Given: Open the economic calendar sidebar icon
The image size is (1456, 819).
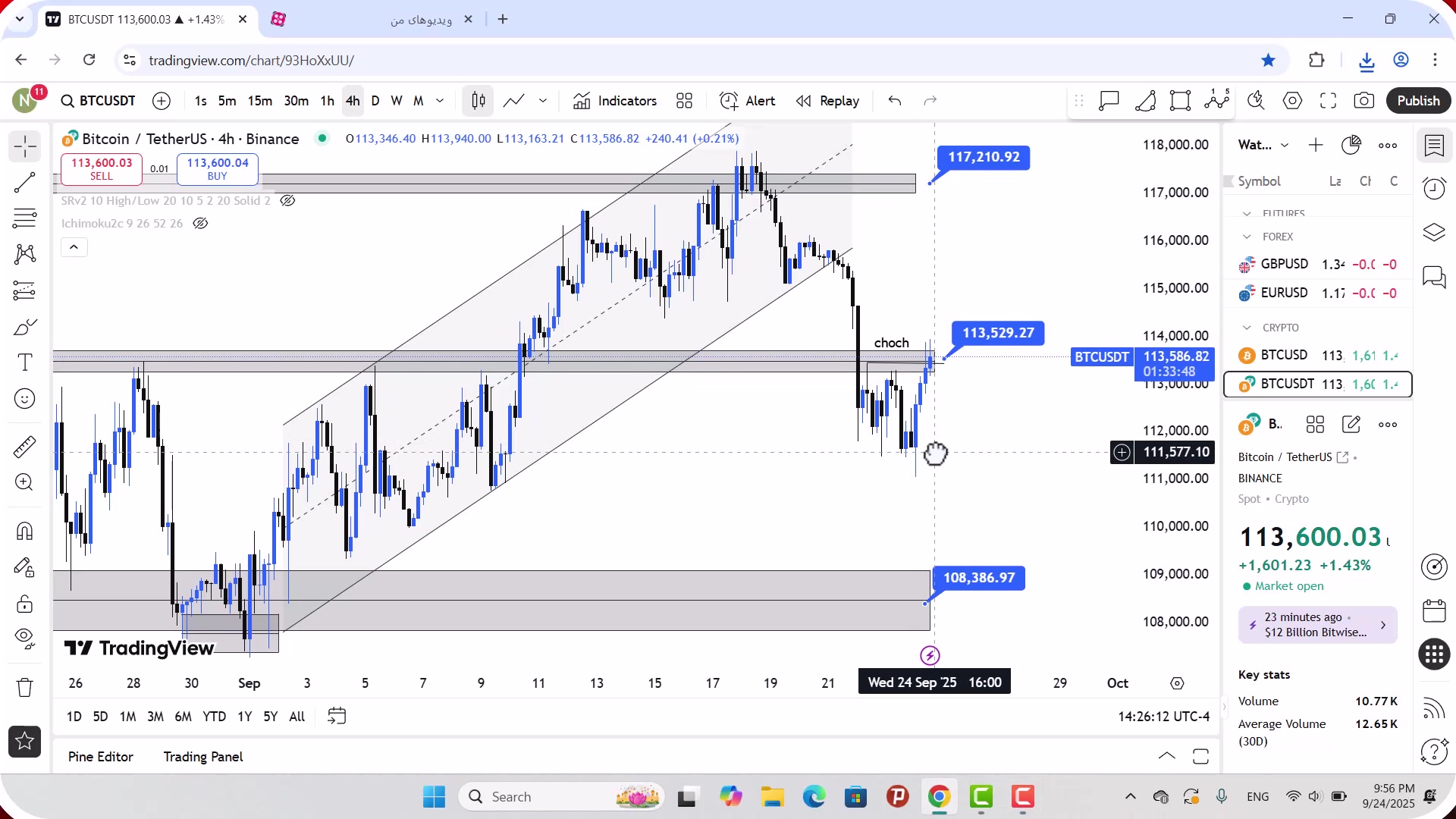Looking at the screenshot, I should (x=1434, y=610).
